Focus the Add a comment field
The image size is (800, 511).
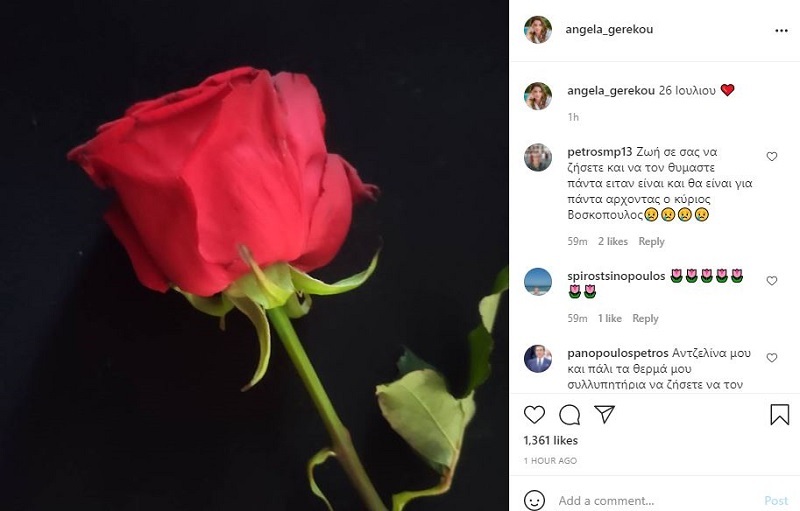pos(658,500)
